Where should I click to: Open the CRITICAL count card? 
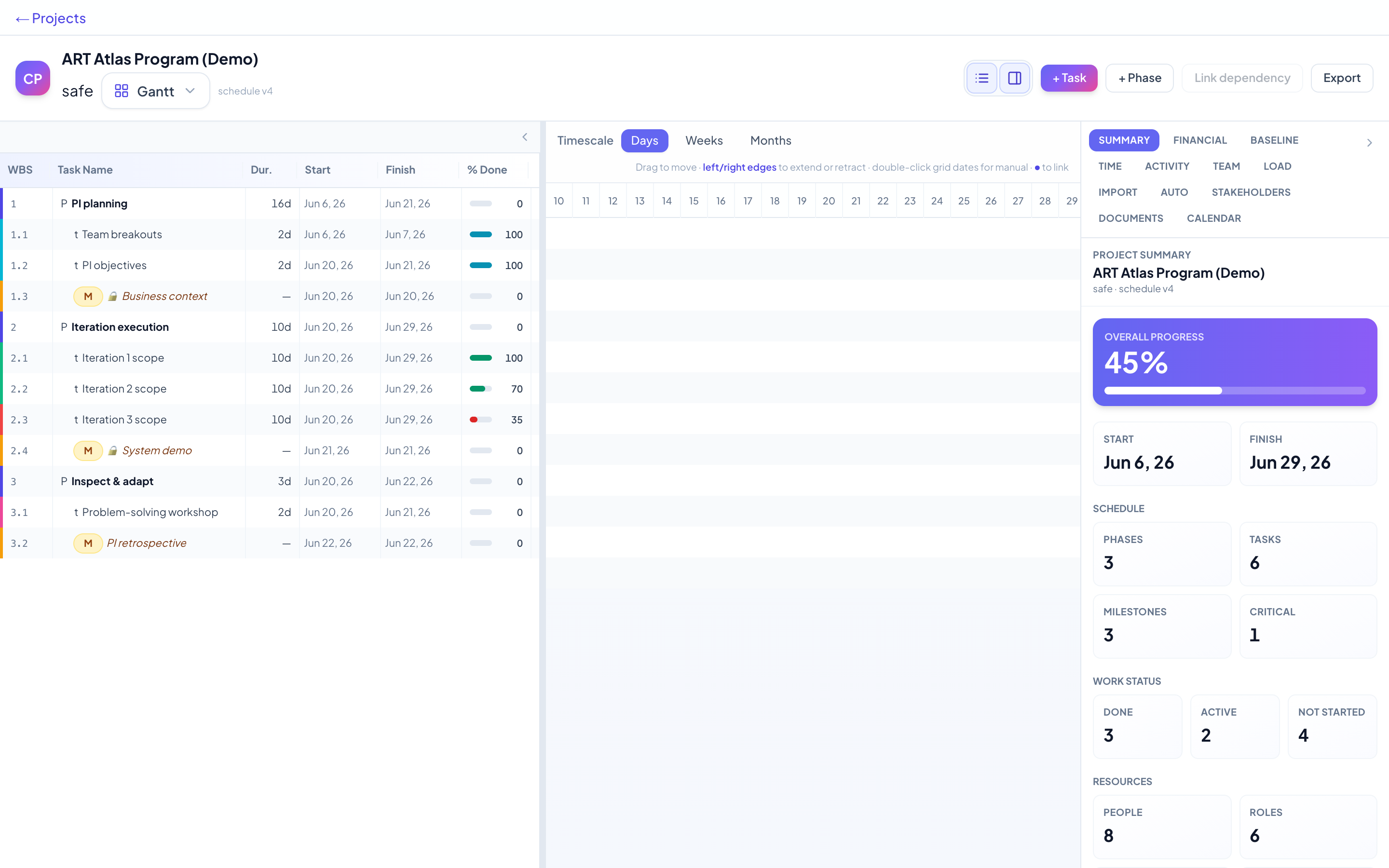[1308, 626]
